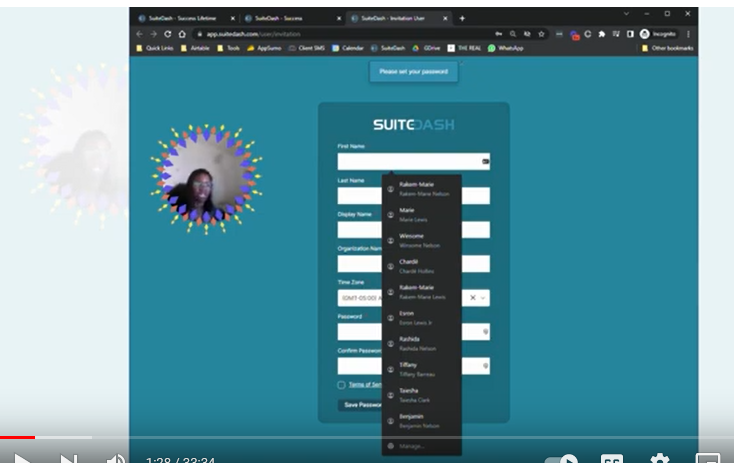Click the address bar URL field

click(x=342, y=34)
